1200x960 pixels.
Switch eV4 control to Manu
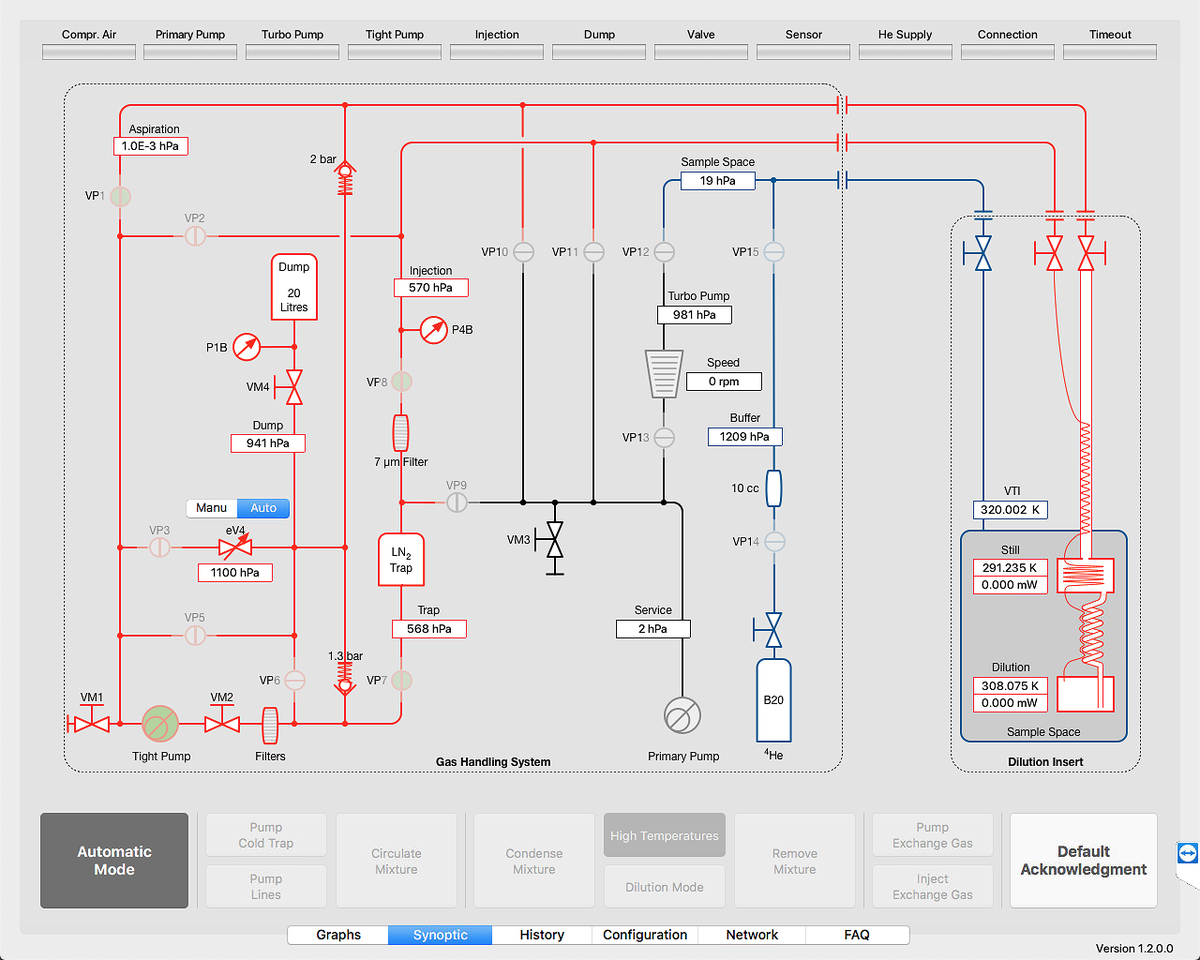click(212, 508)
